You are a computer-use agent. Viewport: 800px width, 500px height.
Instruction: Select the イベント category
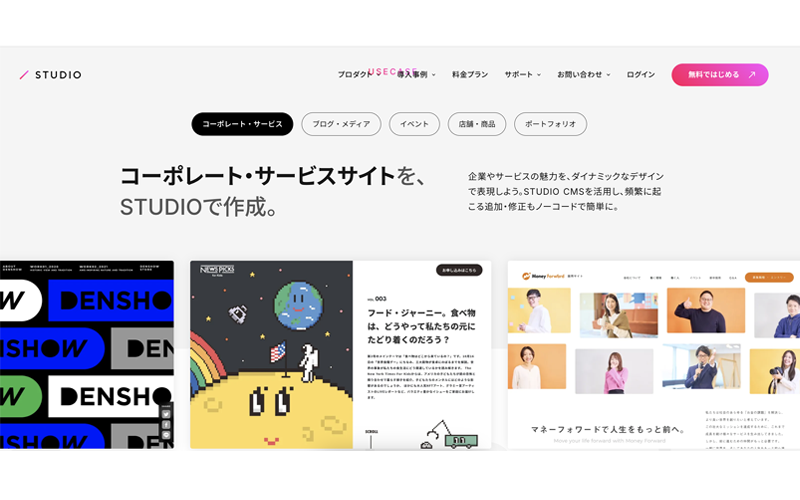click(414, 124)
